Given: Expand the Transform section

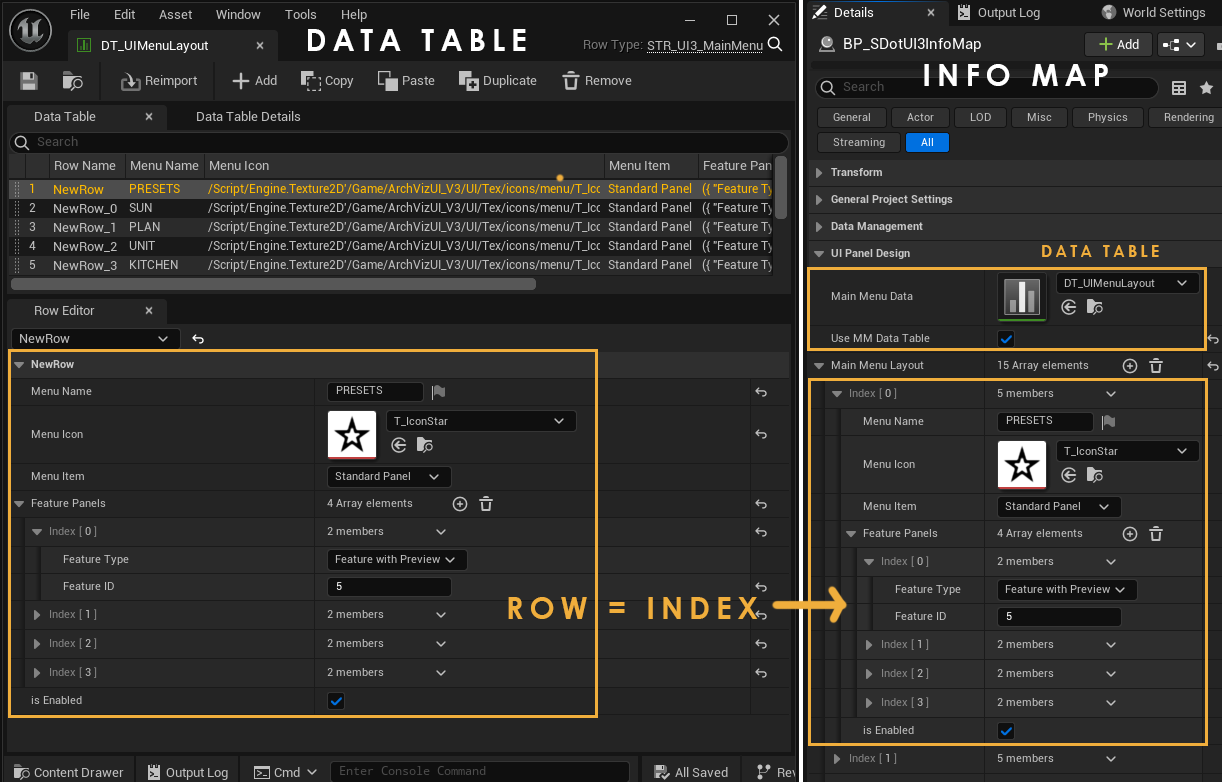Looking at the screenshot, I should point(820,173).
